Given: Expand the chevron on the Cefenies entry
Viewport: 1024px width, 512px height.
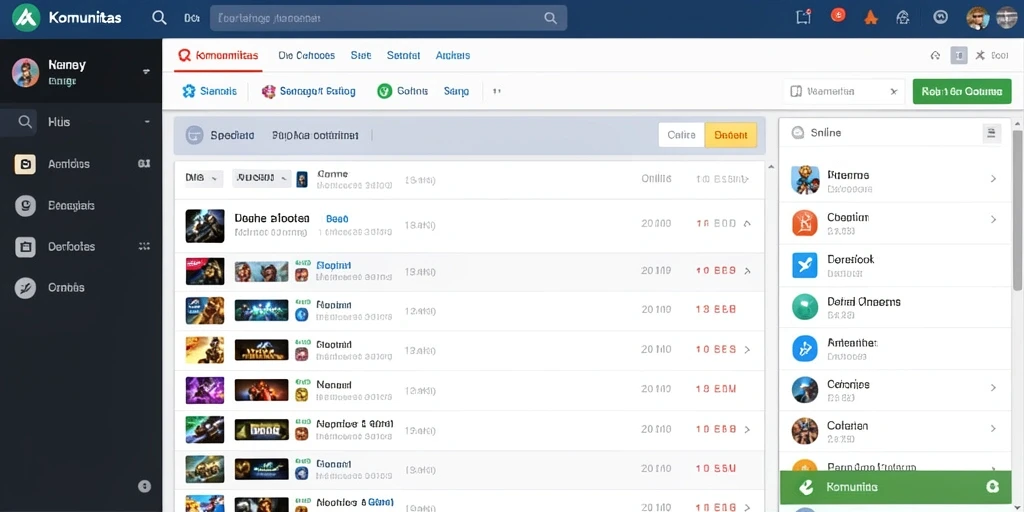Looking at the screenshot, I should pyautogui.click(x=993, y=387).
